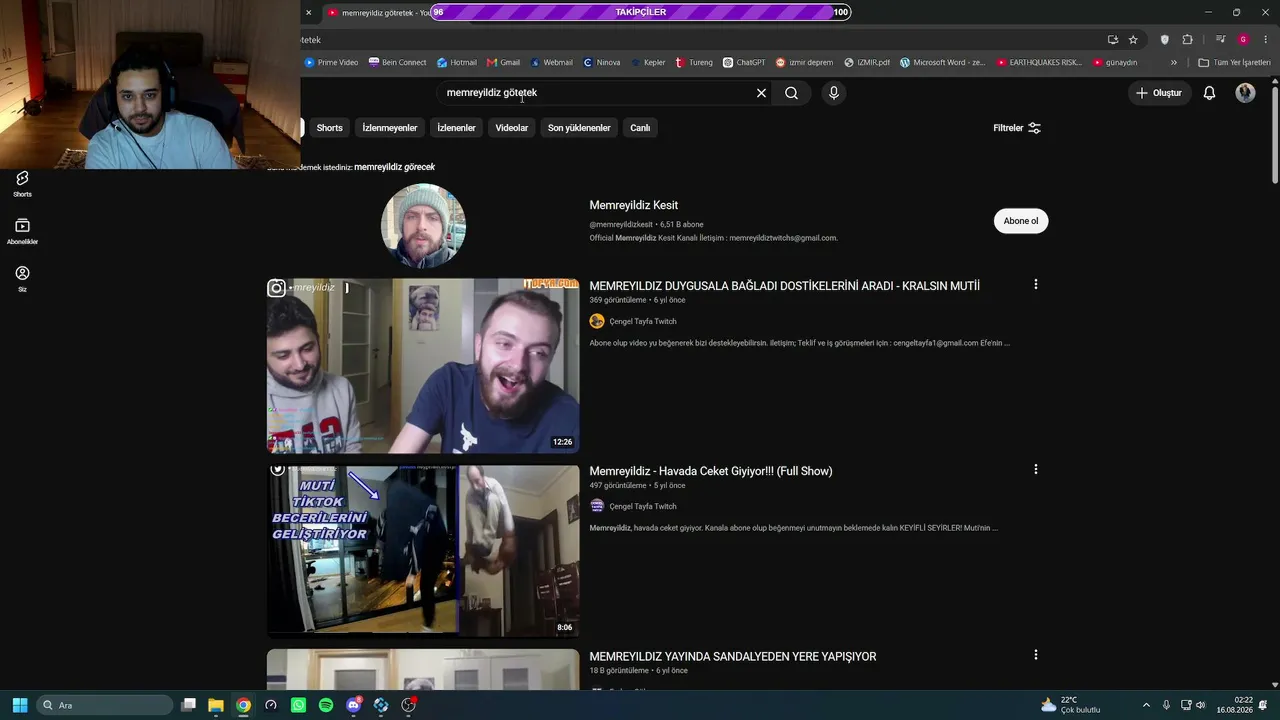The width and height of the screenshot is (1280, 720).
Task: Open the Siz page in sidebar
Action: 22,279
